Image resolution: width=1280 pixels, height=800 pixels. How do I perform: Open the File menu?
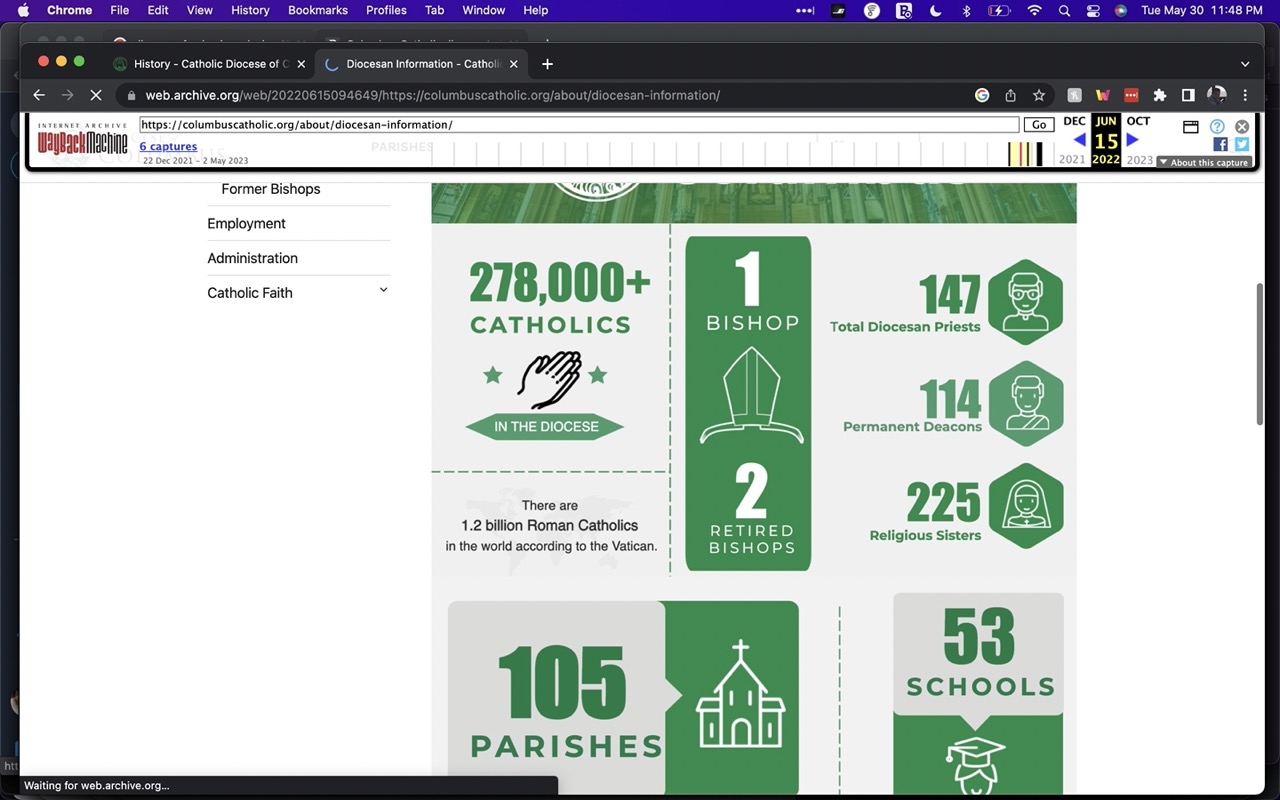(x=119, y=10)
